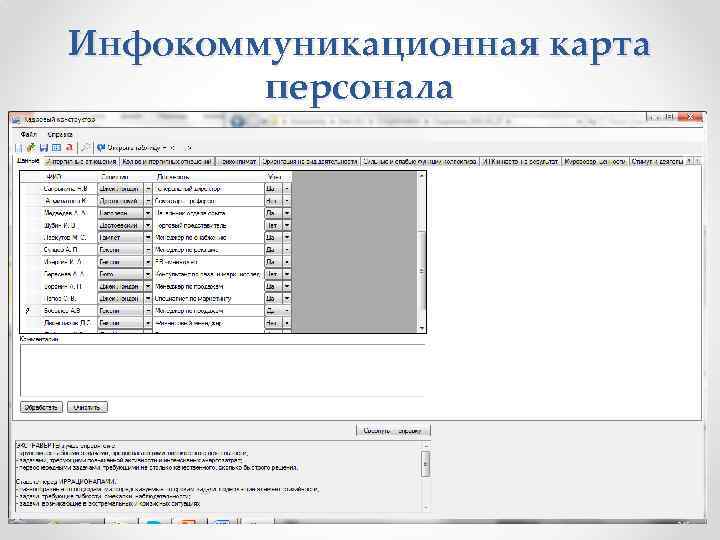720x540 pixels.
Task: Click the grid scrollbar down arrow
Action: [422, 328]
